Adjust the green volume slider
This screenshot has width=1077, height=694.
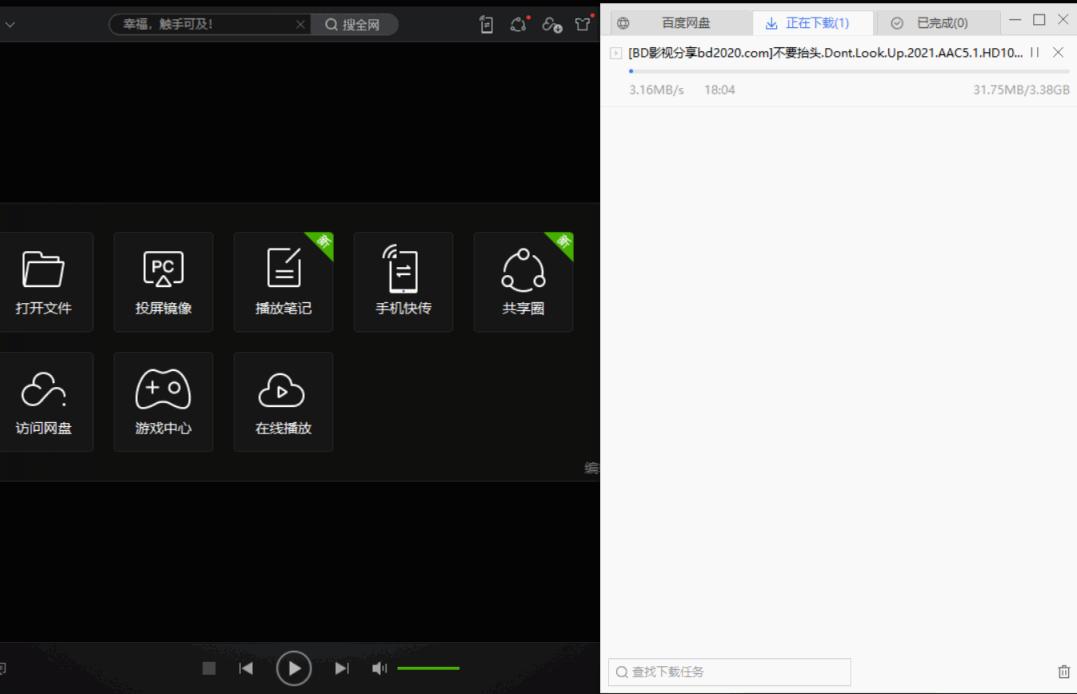click(x=428, y=667)
